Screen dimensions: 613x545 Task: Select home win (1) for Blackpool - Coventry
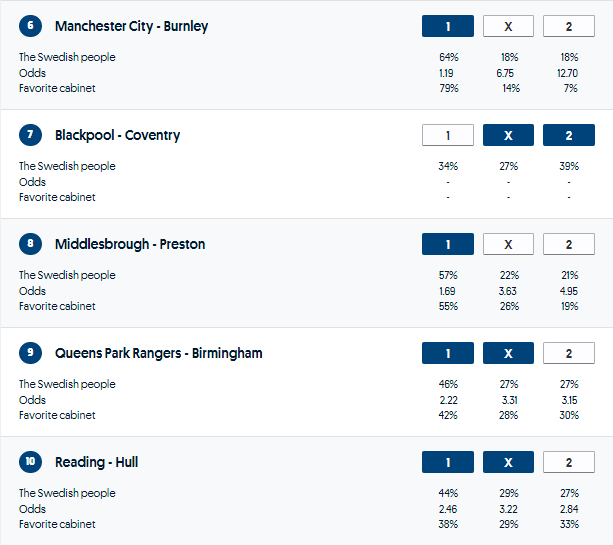(x=448, y=135)
